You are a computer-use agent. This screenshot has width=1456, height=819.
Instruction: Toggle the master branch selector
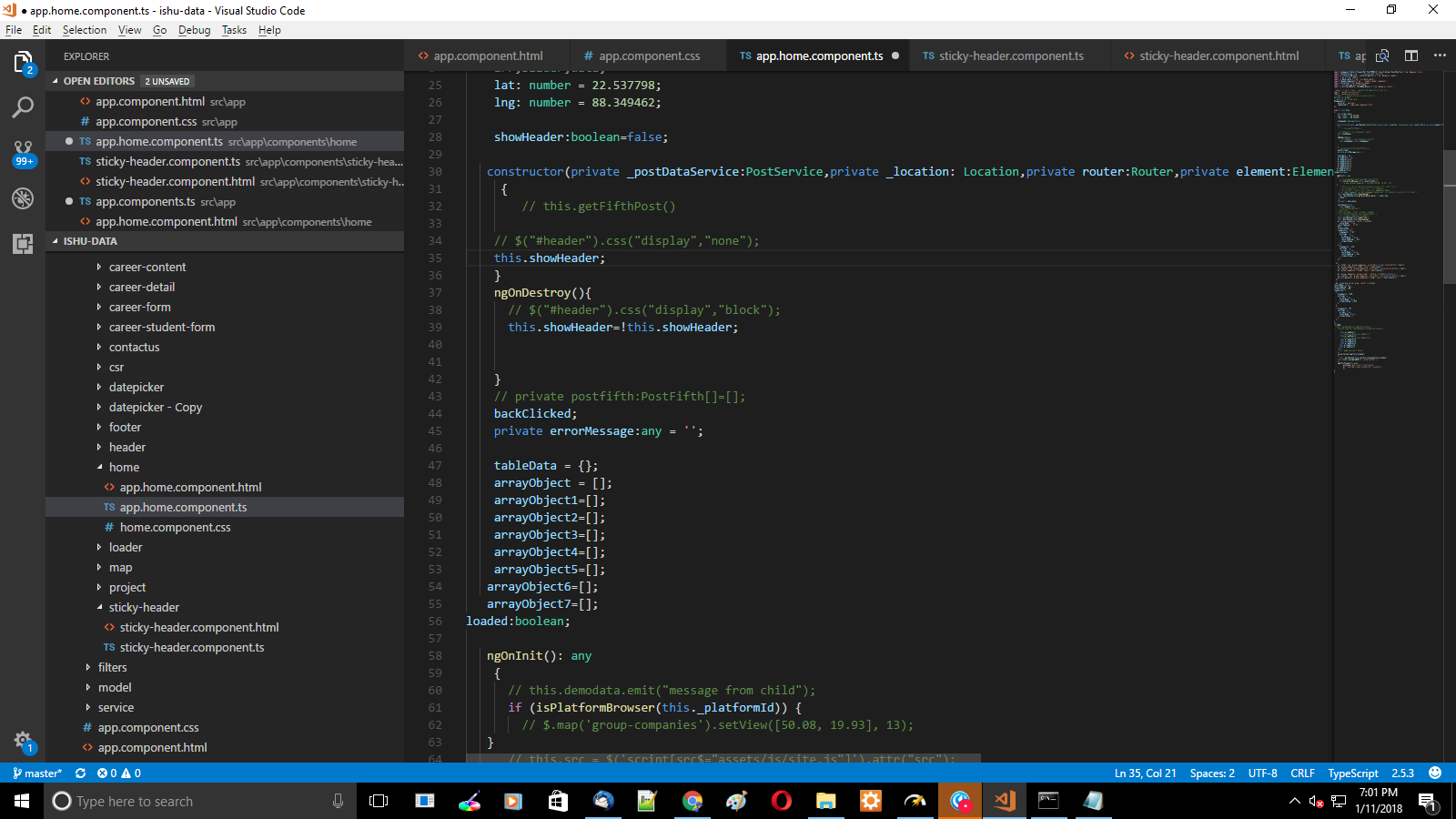(38, 773)
